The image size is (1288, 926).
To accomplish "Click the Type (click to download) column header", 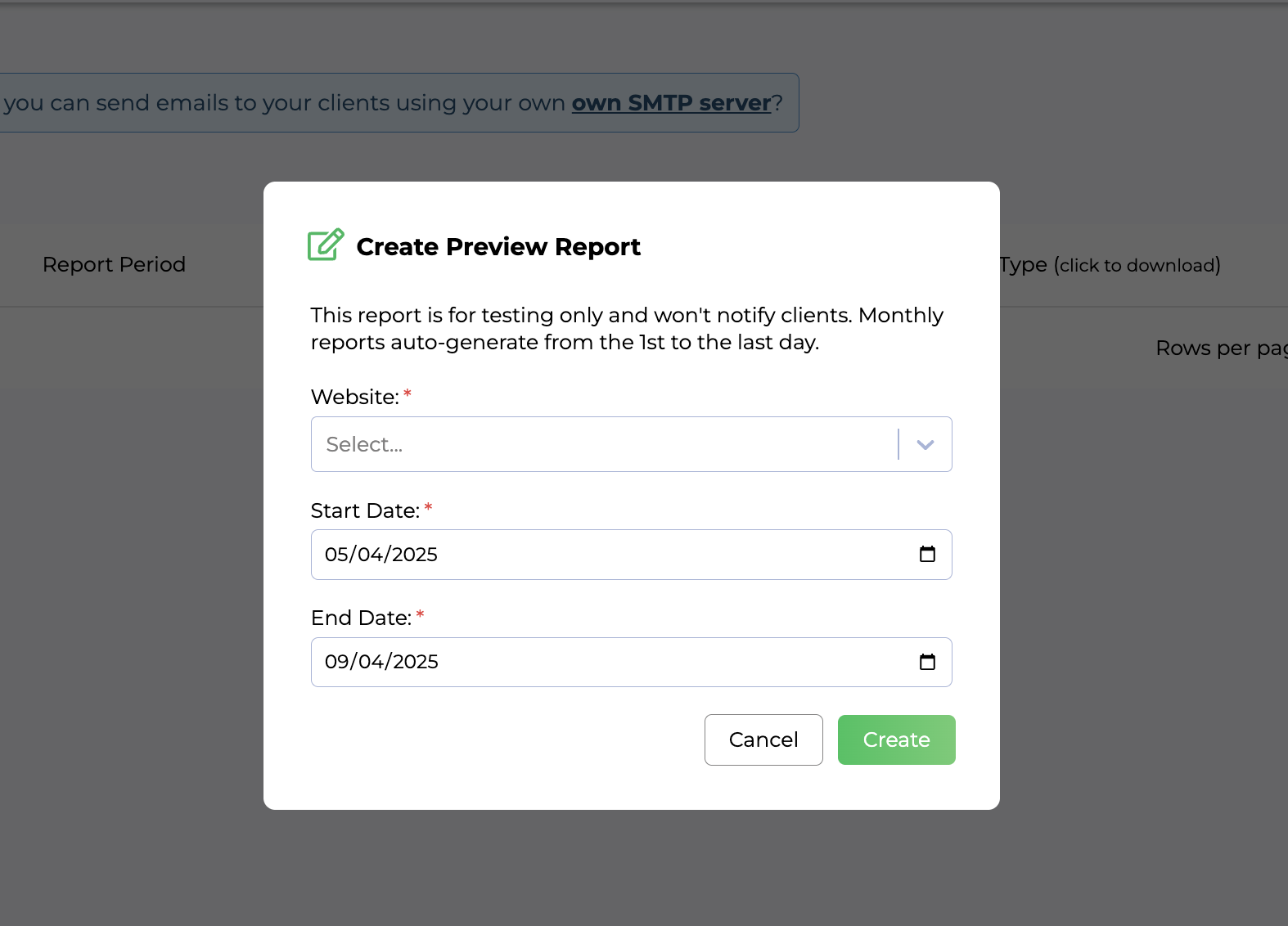I will tap(1109, 265).
